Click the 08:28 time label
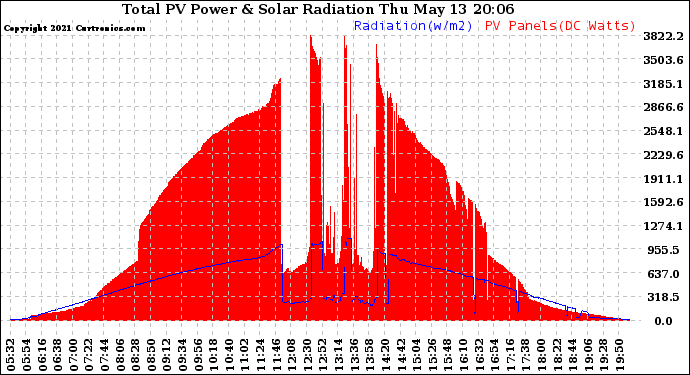The height and width of the screenshot is (375, 690). [x=136, y=355]
